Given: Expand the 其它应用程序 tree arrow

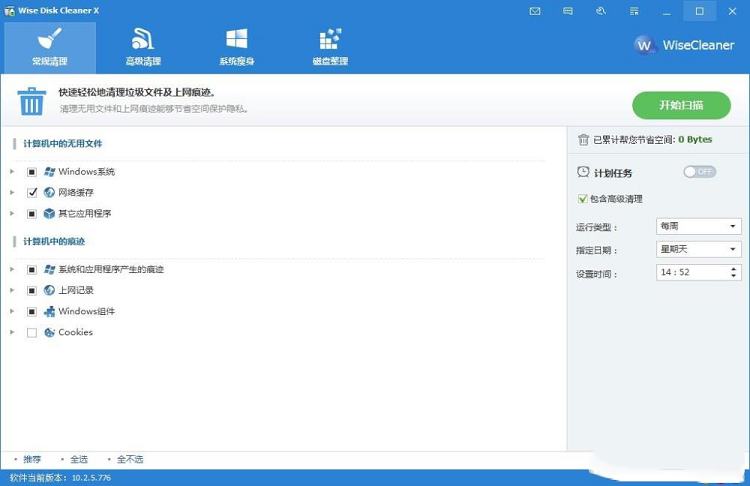Looking at the screenshot, I should [x=12, y=213].
